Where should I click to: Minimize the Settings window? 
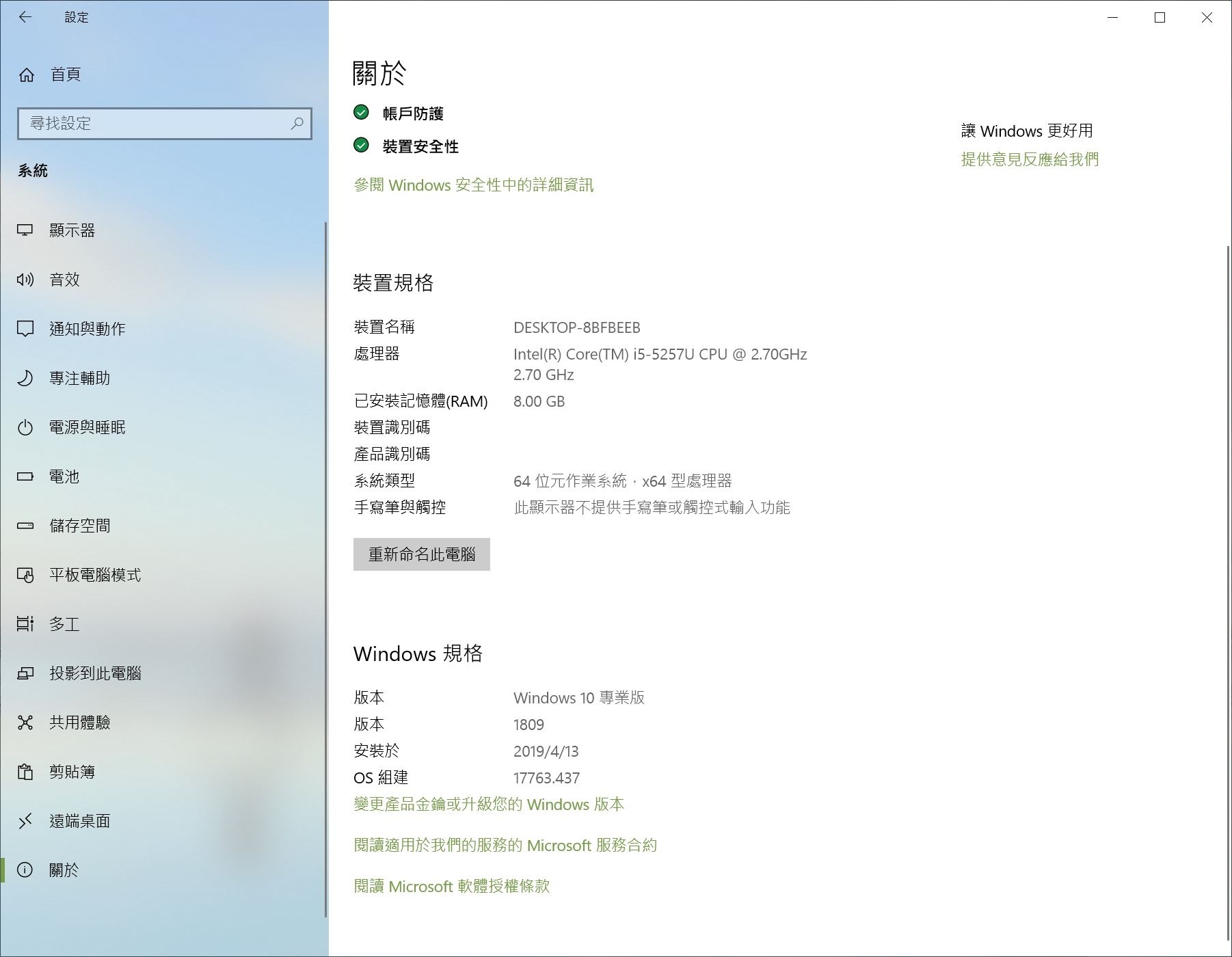(x=1112, y=18)
